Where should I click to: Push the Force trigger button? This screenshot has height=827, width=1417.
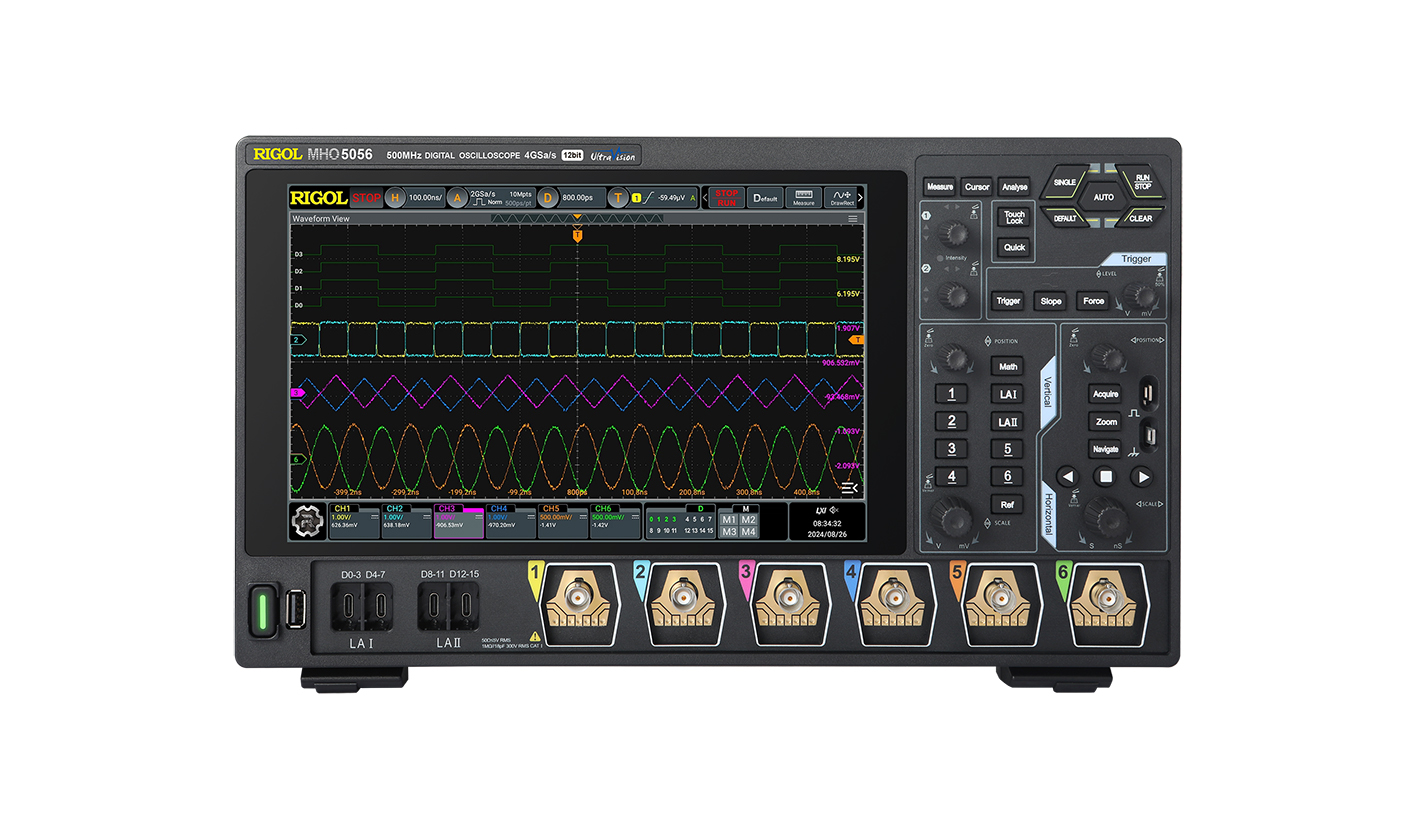tap(1094, 301)
